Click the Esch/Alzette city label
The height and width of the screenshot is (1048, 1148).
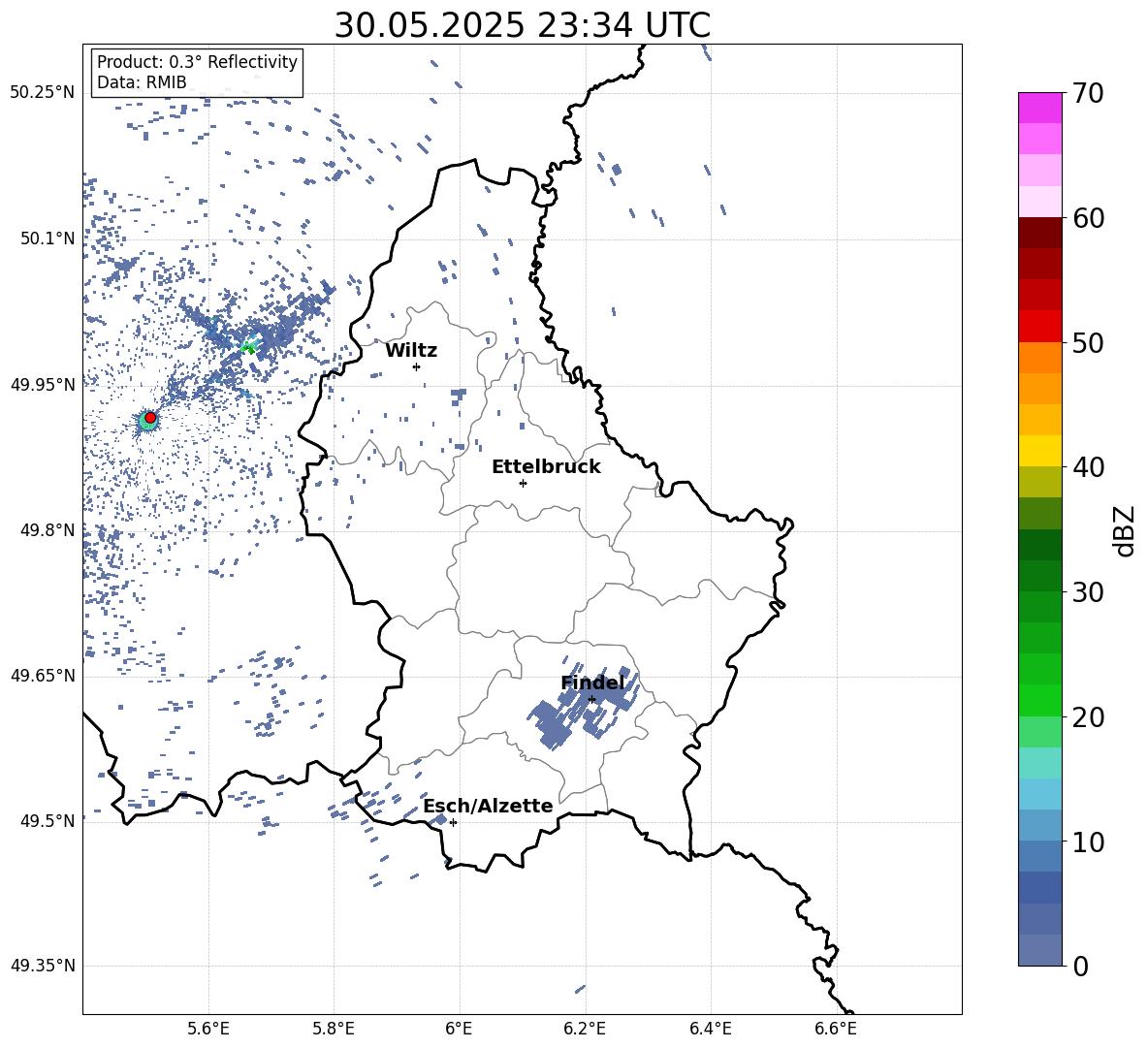[x=488, y=806]
